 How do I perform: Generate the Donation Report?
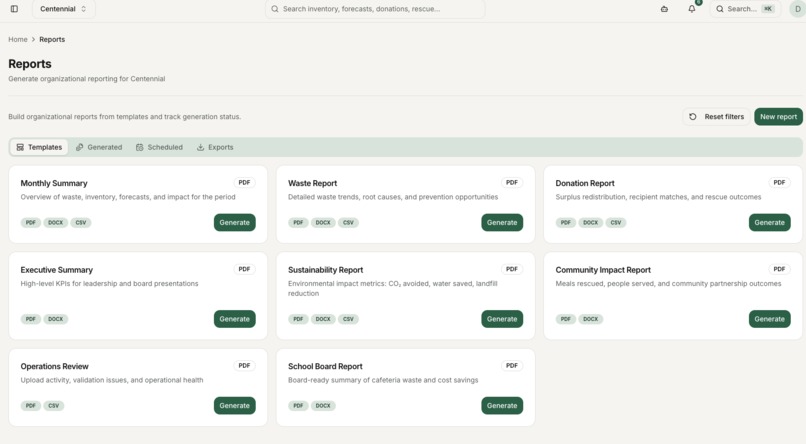click(x=770, y=223)
